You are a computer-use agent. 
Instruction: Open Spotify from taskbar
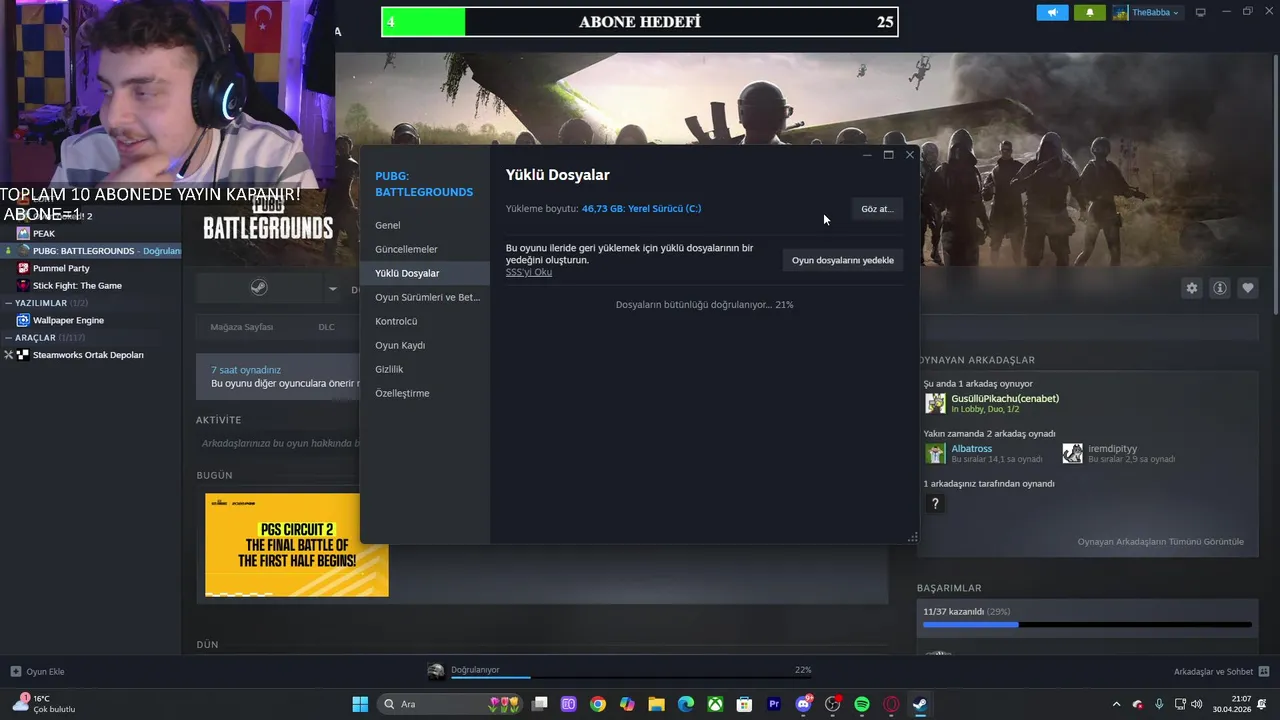coord(862,704)
